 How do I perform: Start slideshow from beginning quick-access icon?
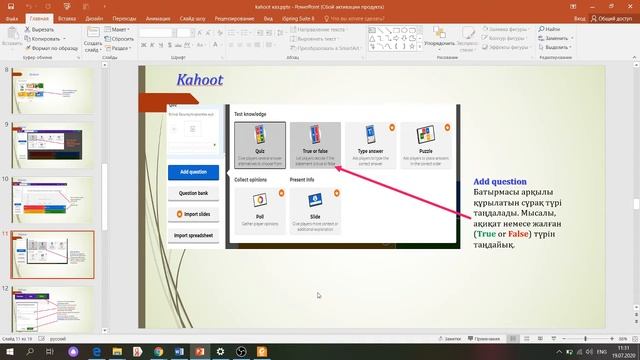click(x=67, y=7)
